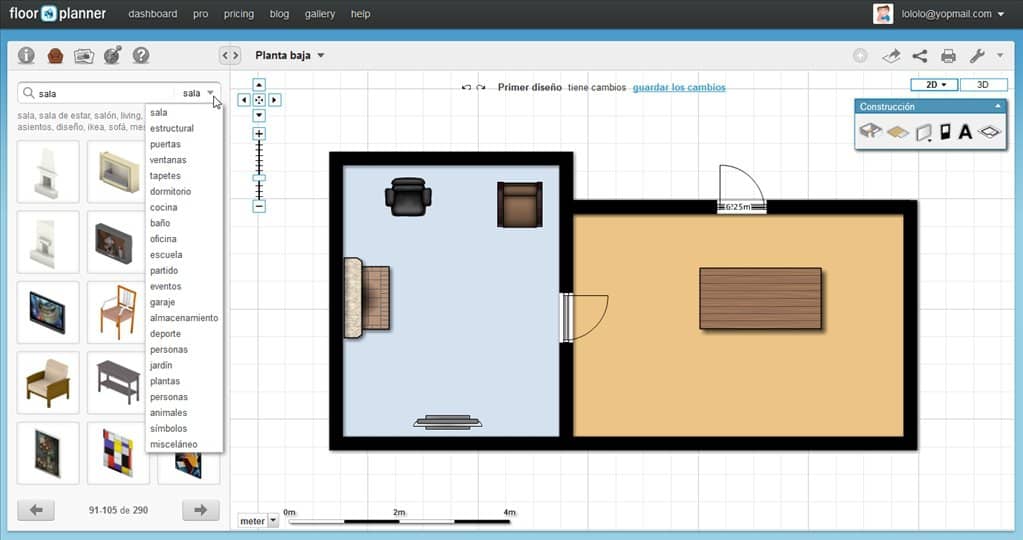The height and width of the screenshot is (540, 1023).
Task: Zoom in with the plus button
Action: (259, 134)
